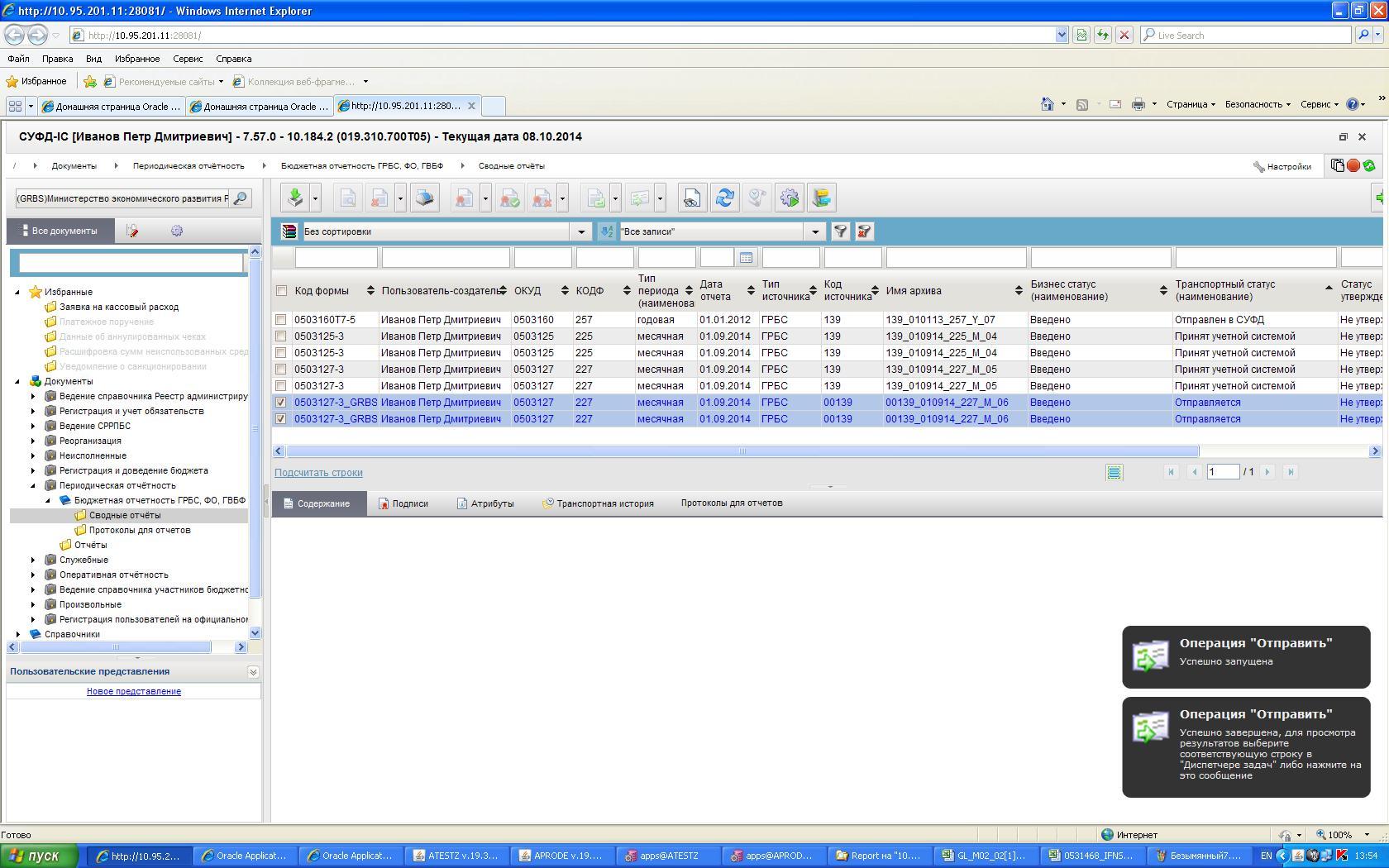Image resolution: width=1389 pixels, height=868 pixels.
Task: Open the Протоколы для отчетов tab
Action: click(732, 503)
